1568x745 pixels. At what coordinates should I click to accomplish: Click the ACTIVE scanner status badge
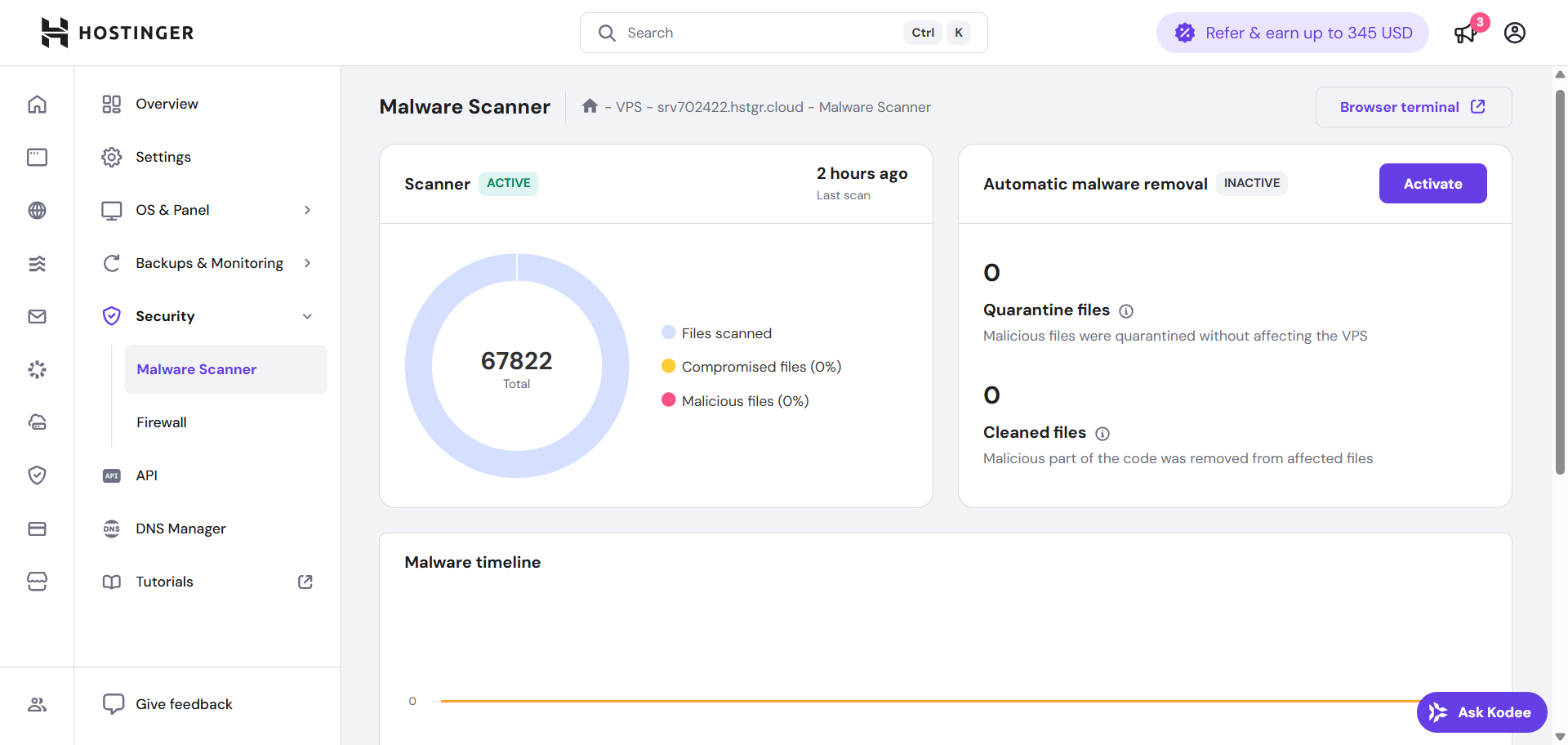508,183
